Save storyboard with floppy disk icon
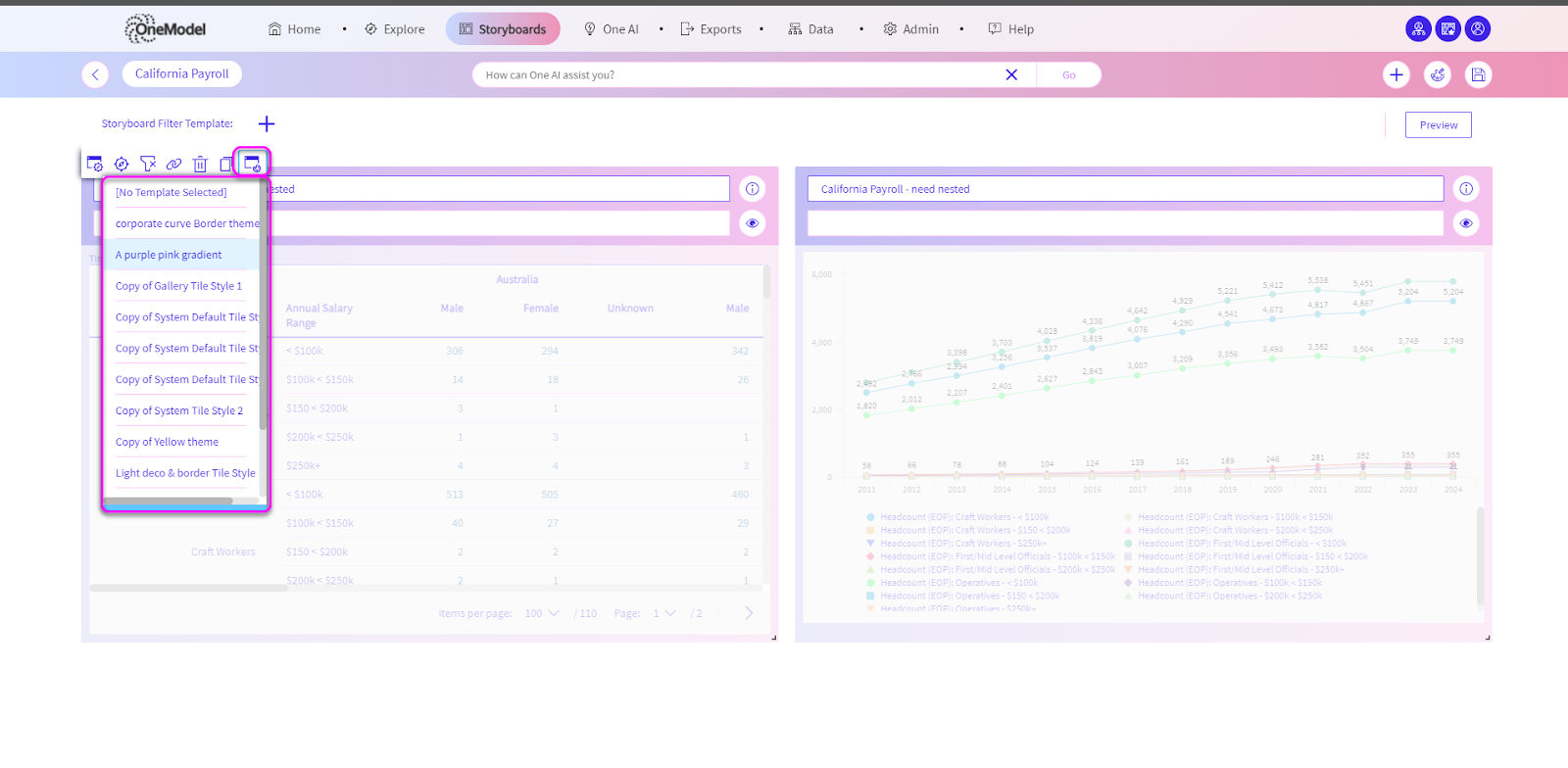Screen dimensions: 1568x768 pyautogui.click(x=1478, y=74)
